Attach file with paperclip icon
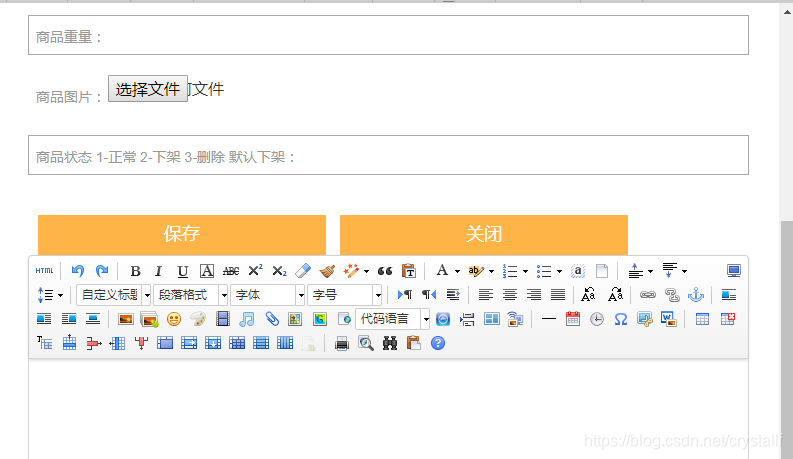Image resolution: width=793 pixels, height=459 pixels. click(272, 319)
